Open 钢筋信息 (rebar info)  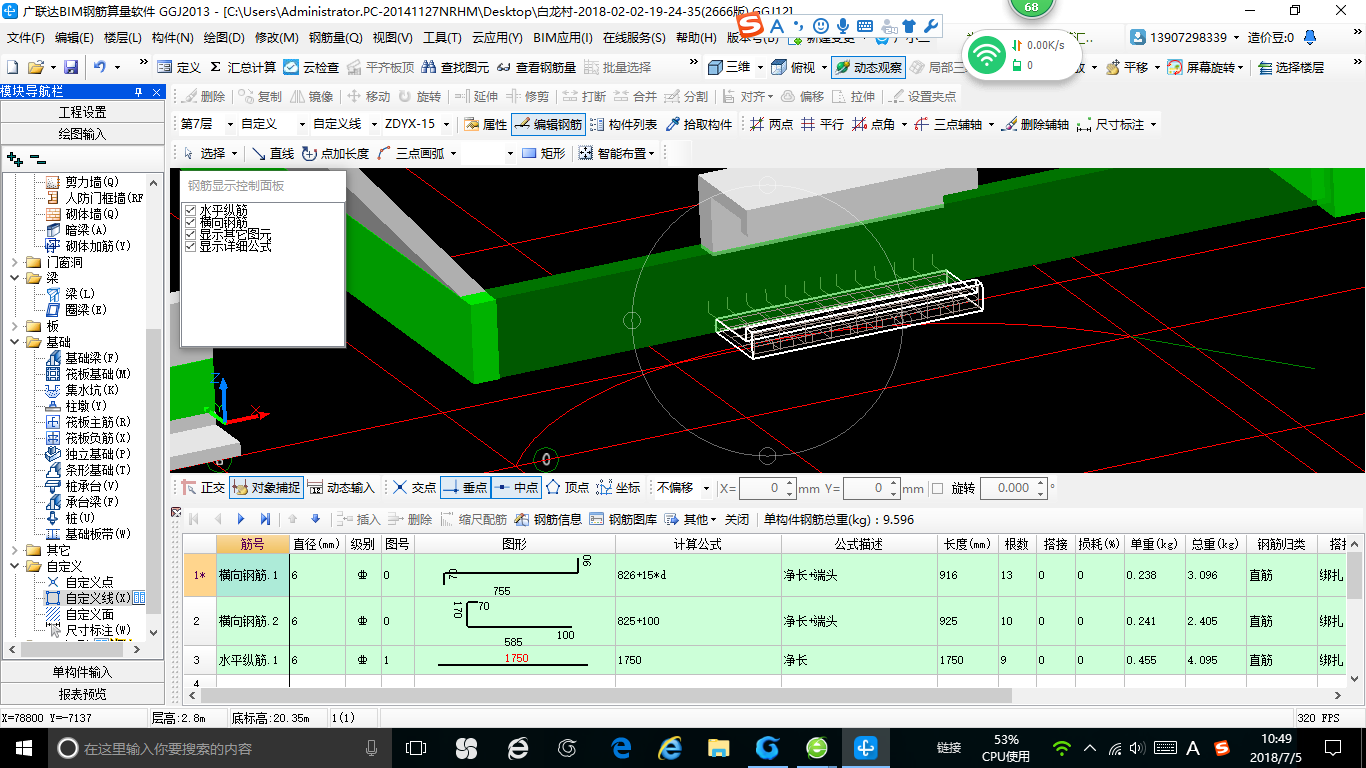point(548,519)
